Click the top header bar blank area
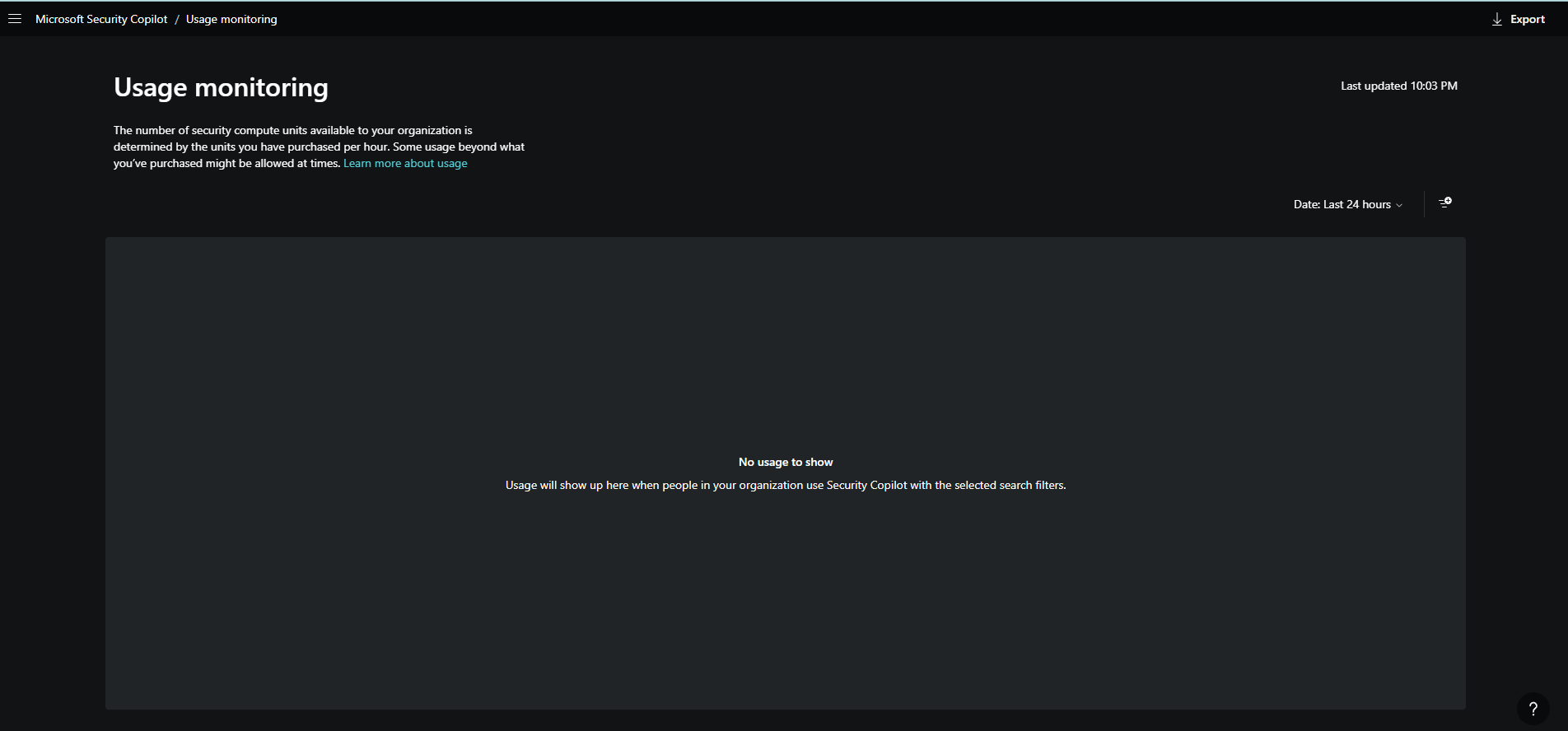The width and height of the screenshot is (1568, 731). click(824, 19)
